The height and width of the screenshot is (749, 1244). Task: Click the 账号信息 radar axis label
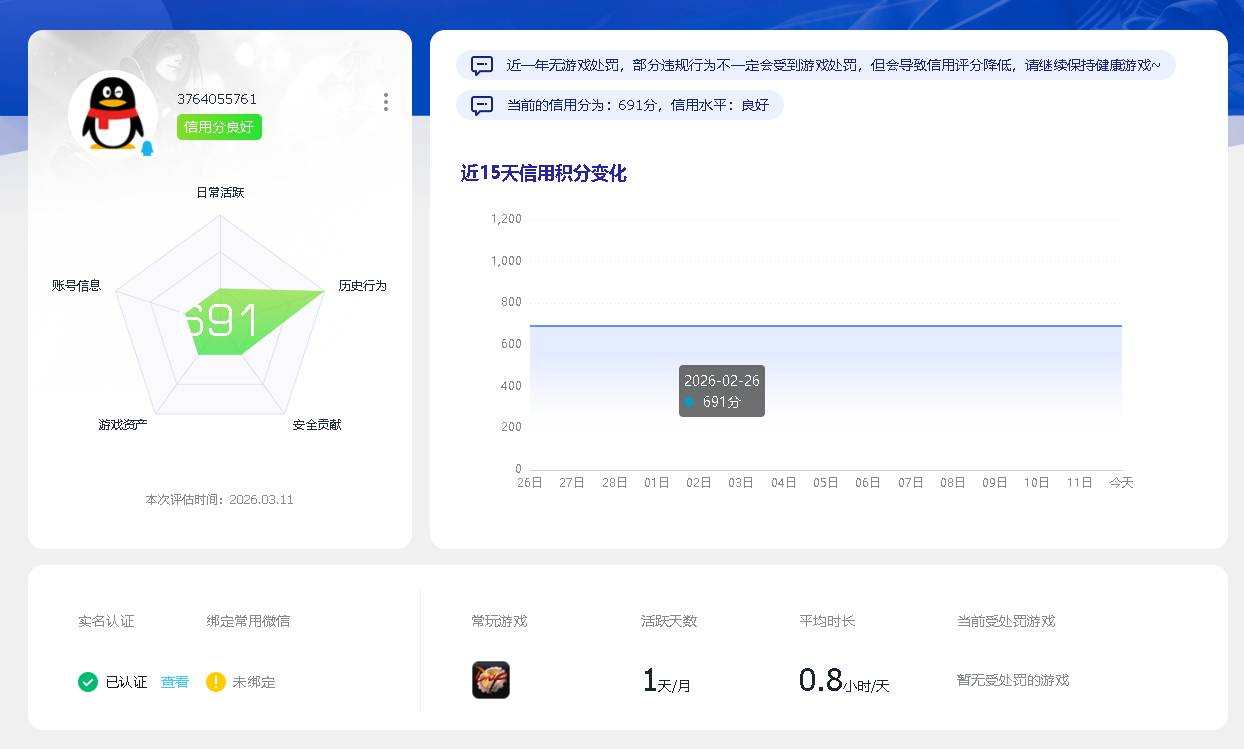[x=77, y=285]
